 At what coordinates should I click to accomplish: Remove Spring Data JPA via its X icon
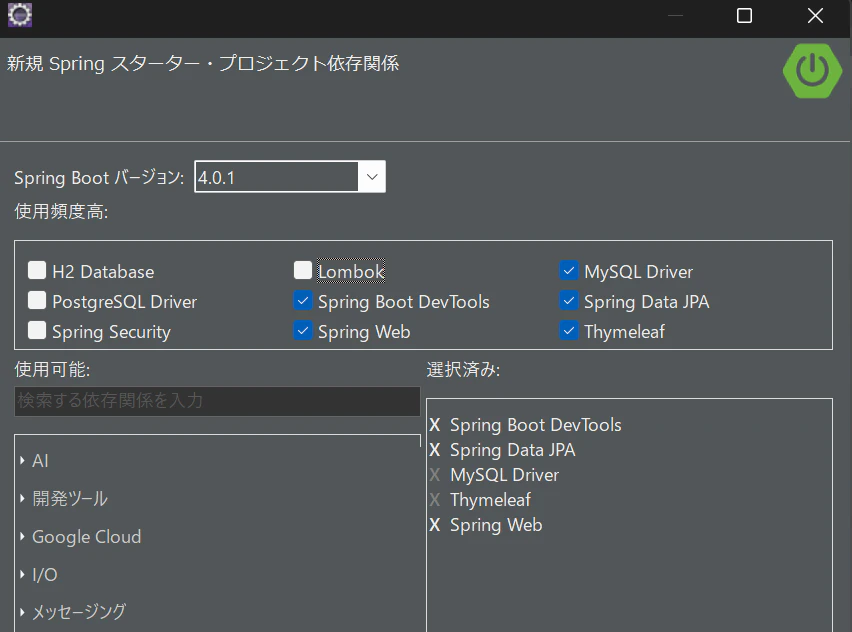[x=435, y=450]
